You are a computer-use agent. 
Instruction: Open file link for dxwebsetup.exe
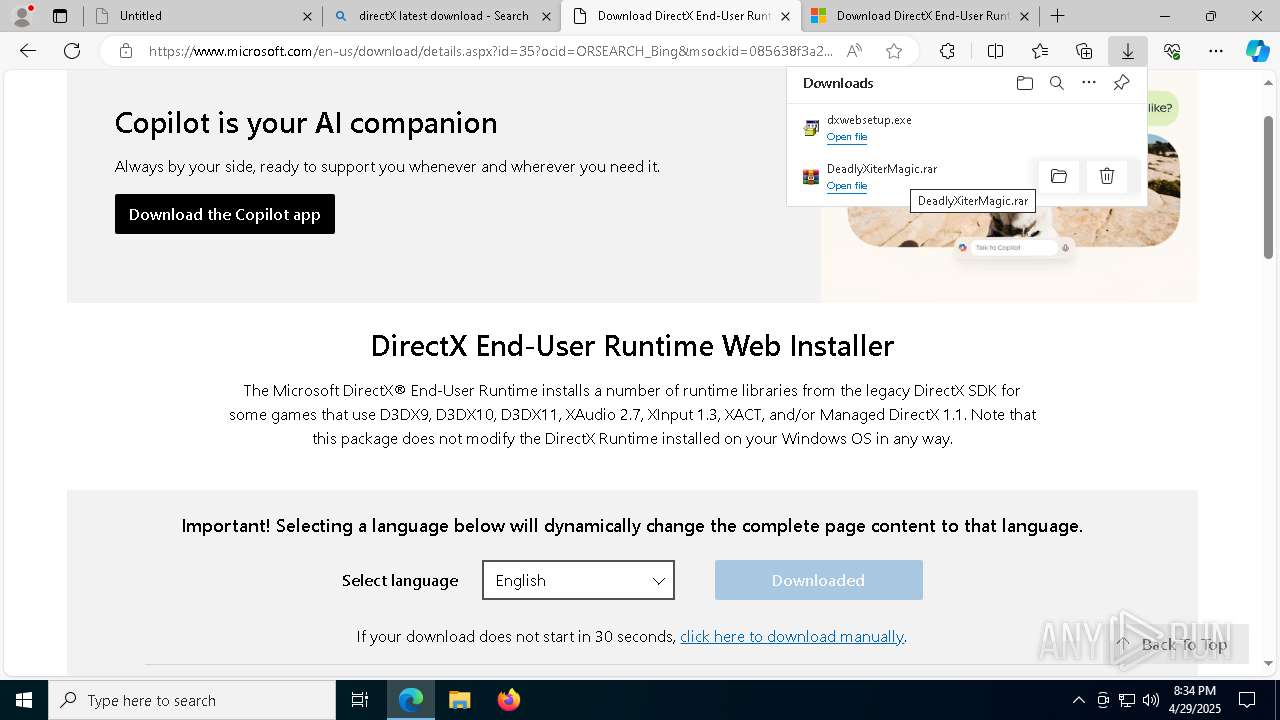[x=847, y=137]
